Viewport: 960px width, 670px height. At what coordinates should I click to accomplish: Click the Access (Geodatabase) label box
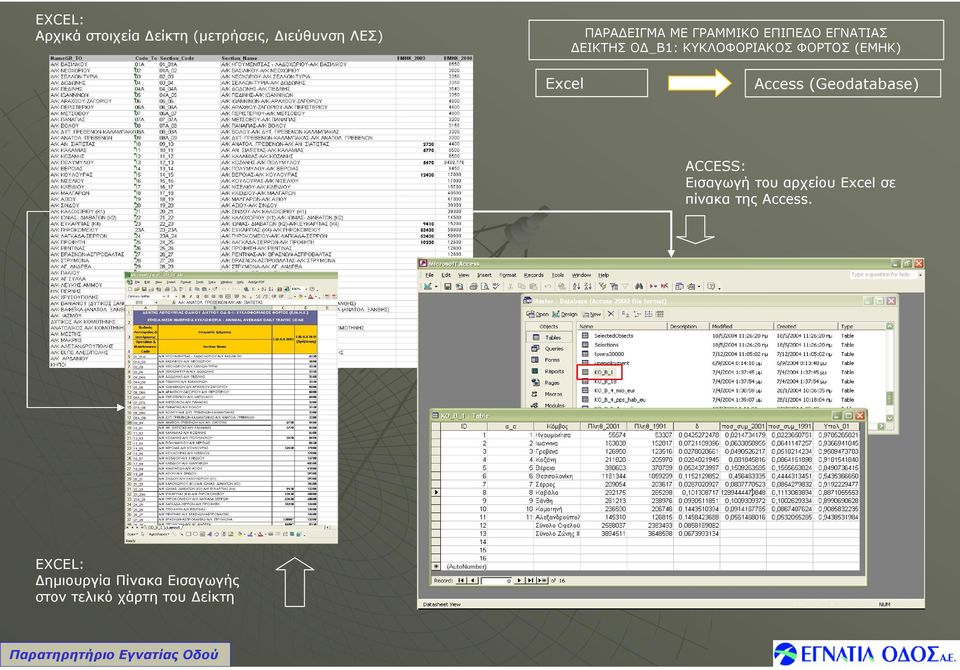coord(842,83)
